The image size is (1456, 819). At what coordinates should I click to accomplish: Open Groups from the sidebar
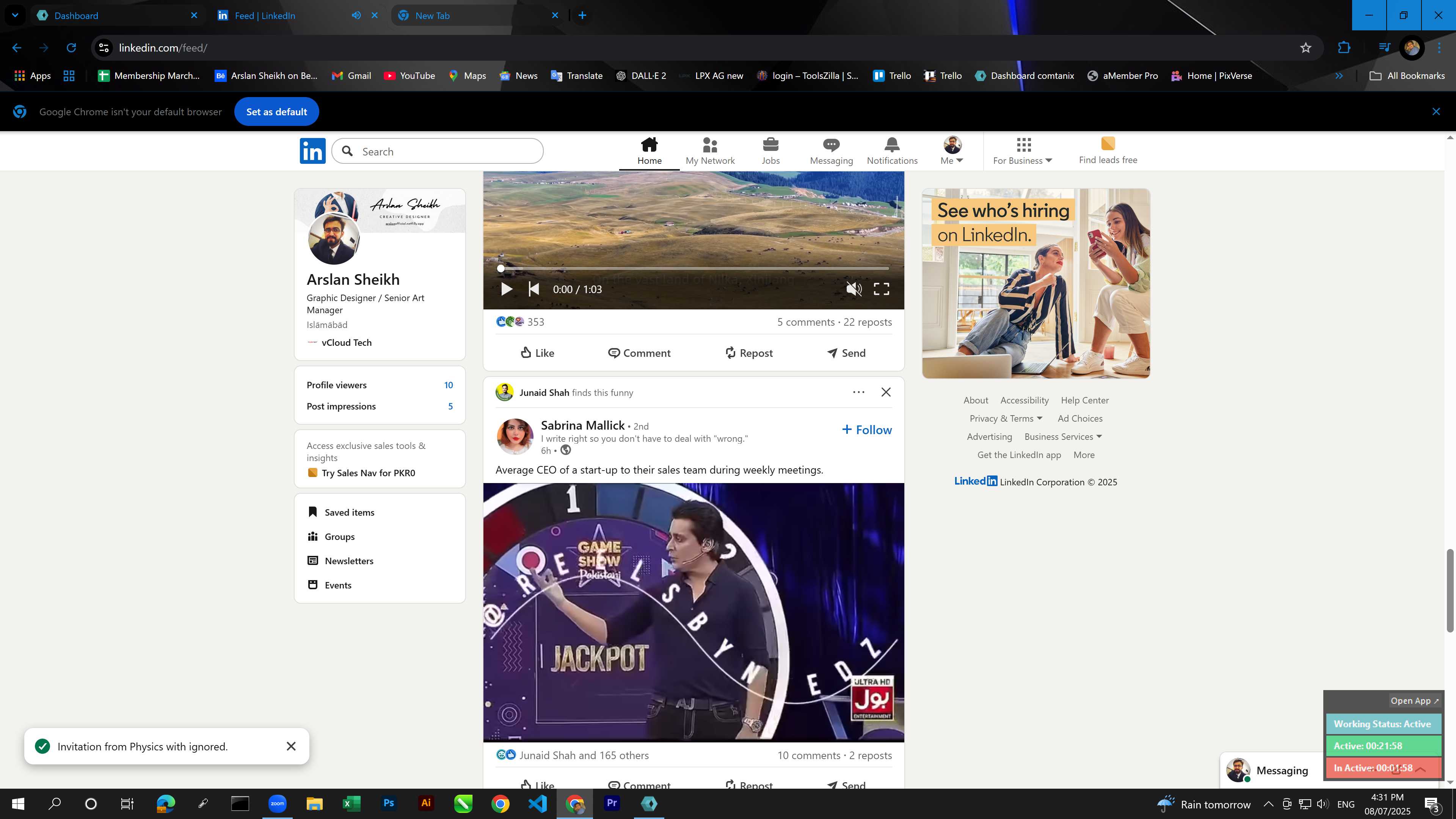click(x=331, y=537)
